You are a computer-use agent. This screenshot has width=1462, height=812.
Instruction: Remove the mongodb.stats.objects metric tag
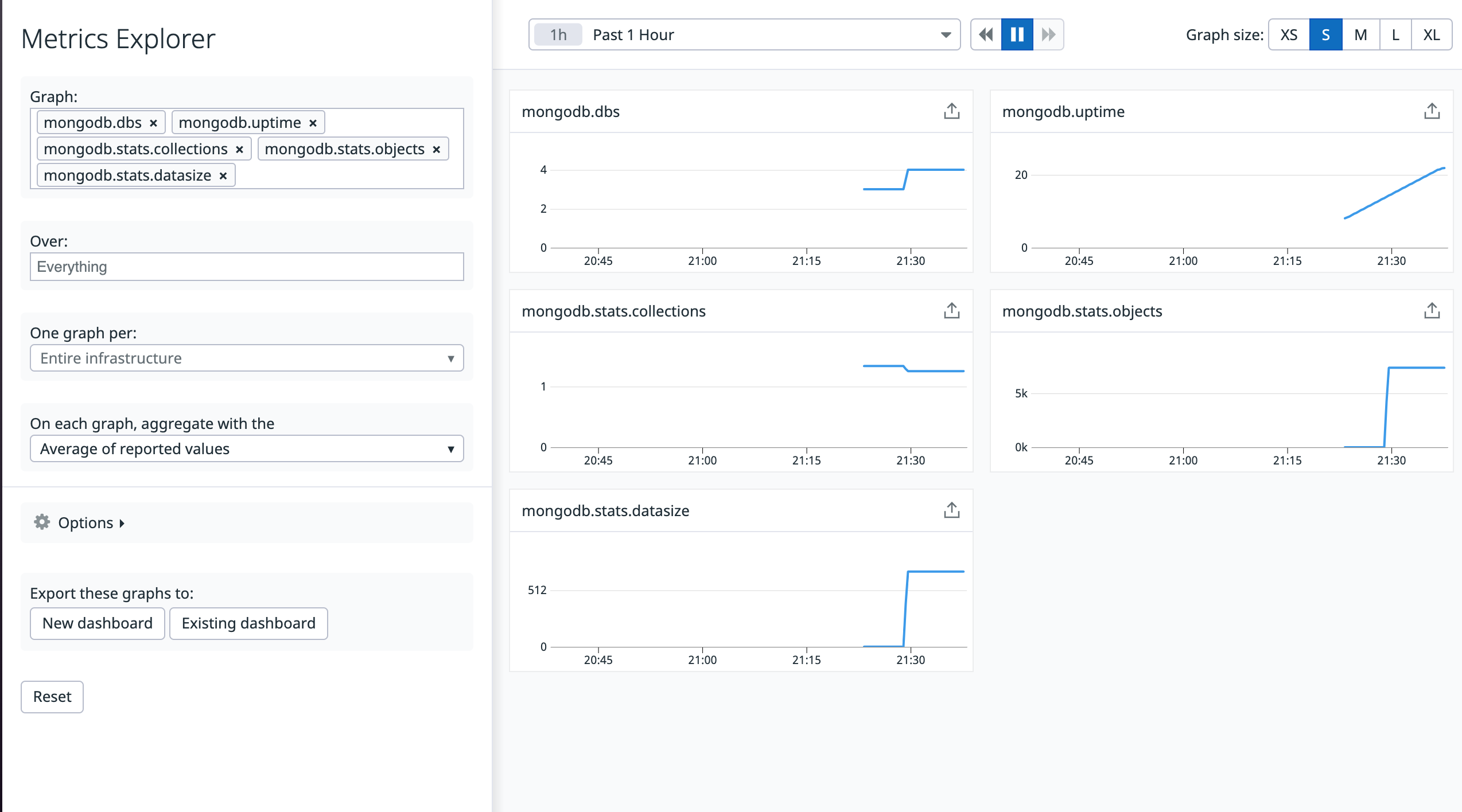coord(436,150)
